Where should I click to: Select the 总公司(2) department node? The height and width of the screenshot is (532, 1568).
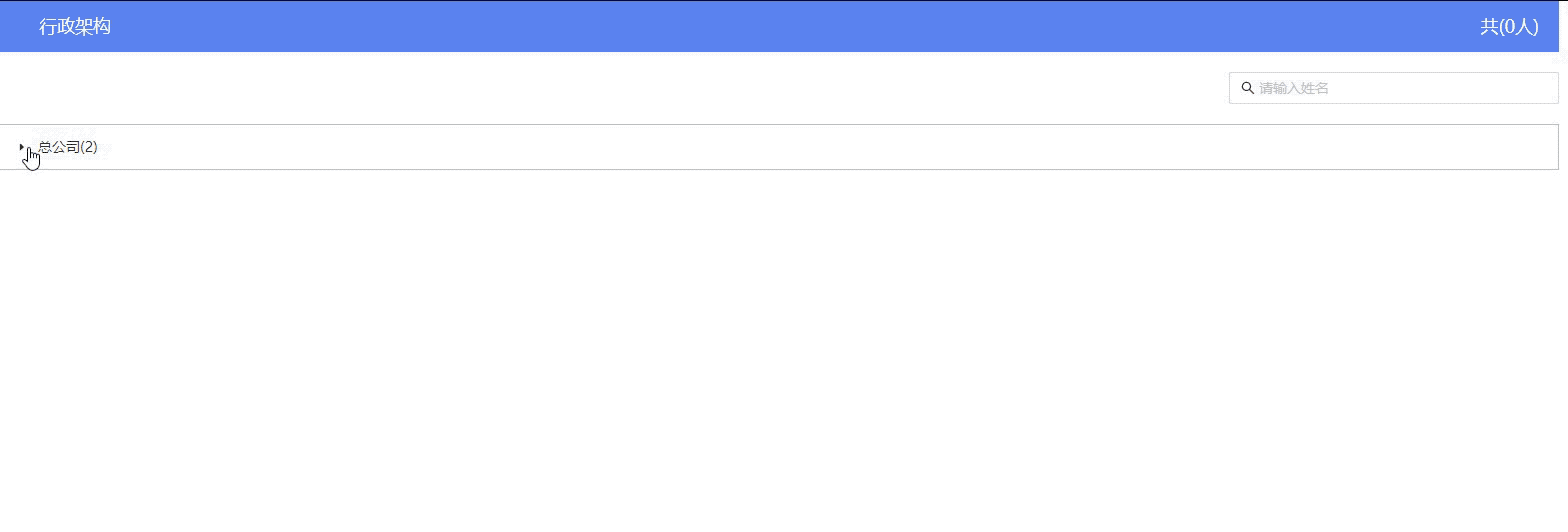tap(68, 147)
